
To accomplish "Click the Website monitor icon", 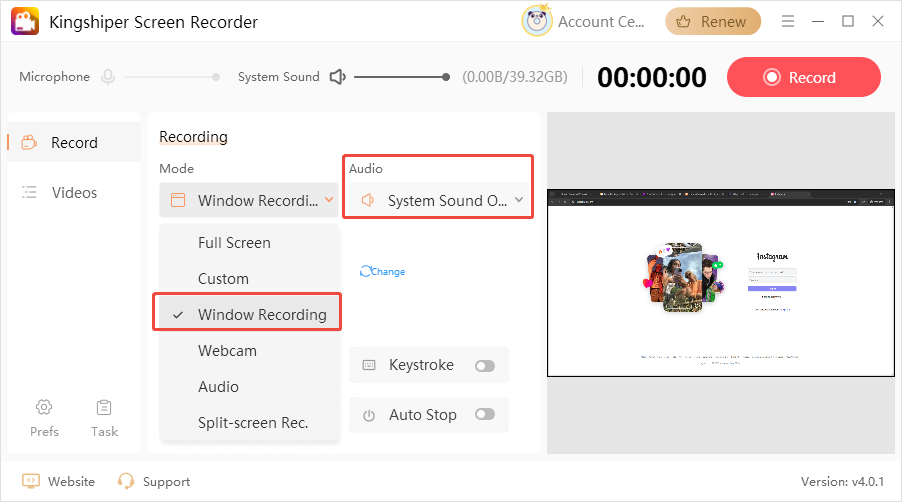I will (31, 481).
